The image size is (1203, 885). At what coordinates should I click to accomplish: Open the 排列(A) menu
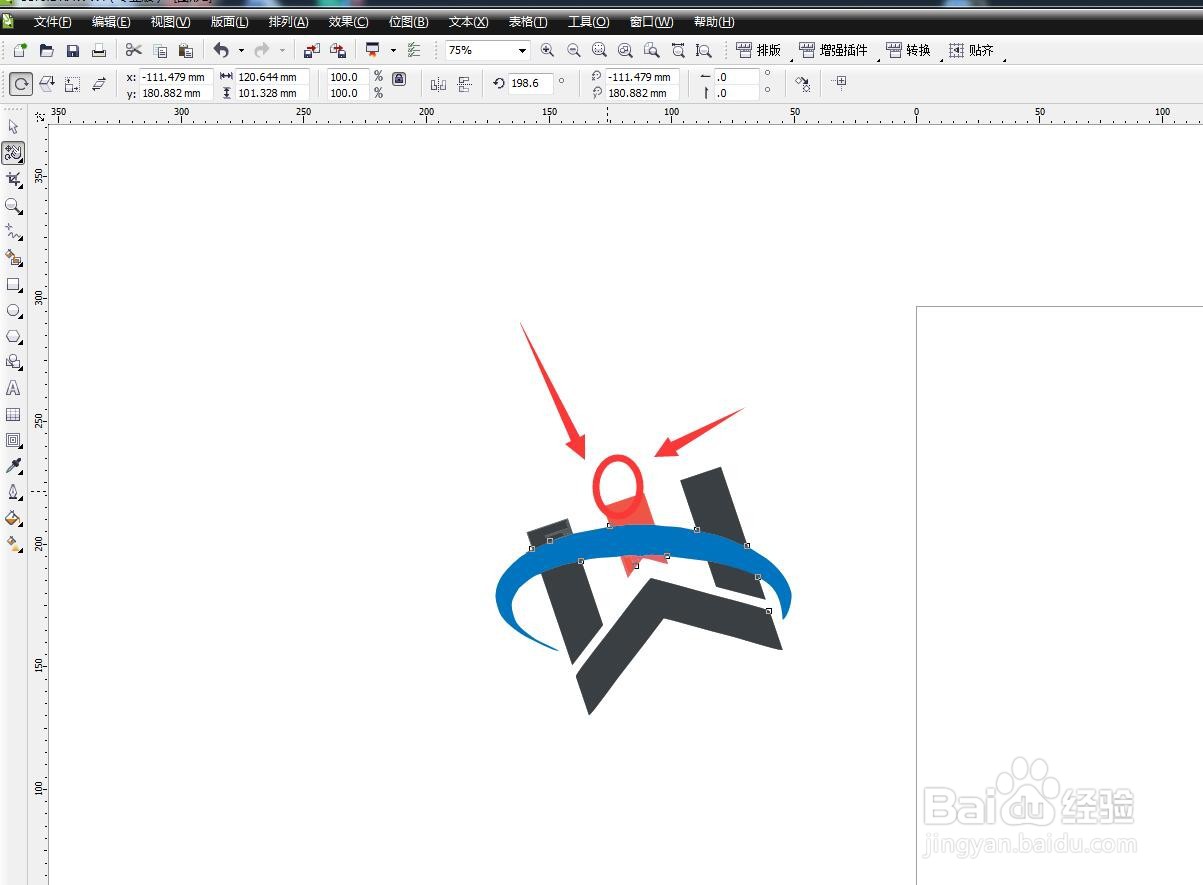(x=288, y=22)
